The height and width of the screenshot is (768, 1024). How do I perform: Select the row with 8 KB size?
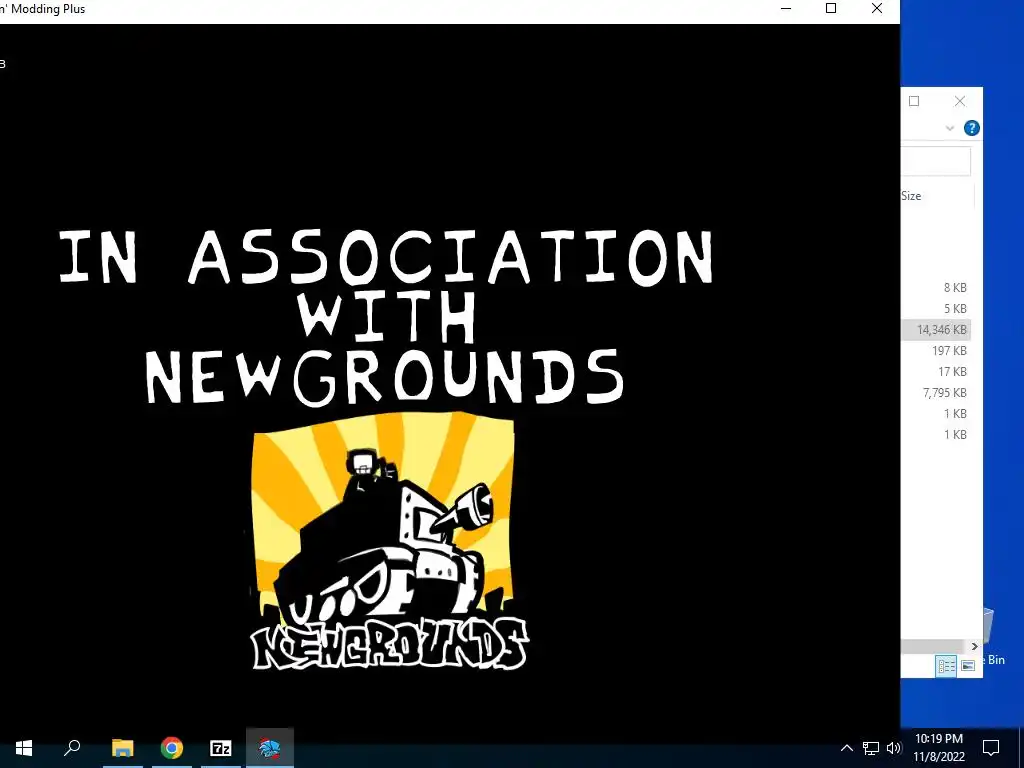pyautogui.click(x=936, y=287)
